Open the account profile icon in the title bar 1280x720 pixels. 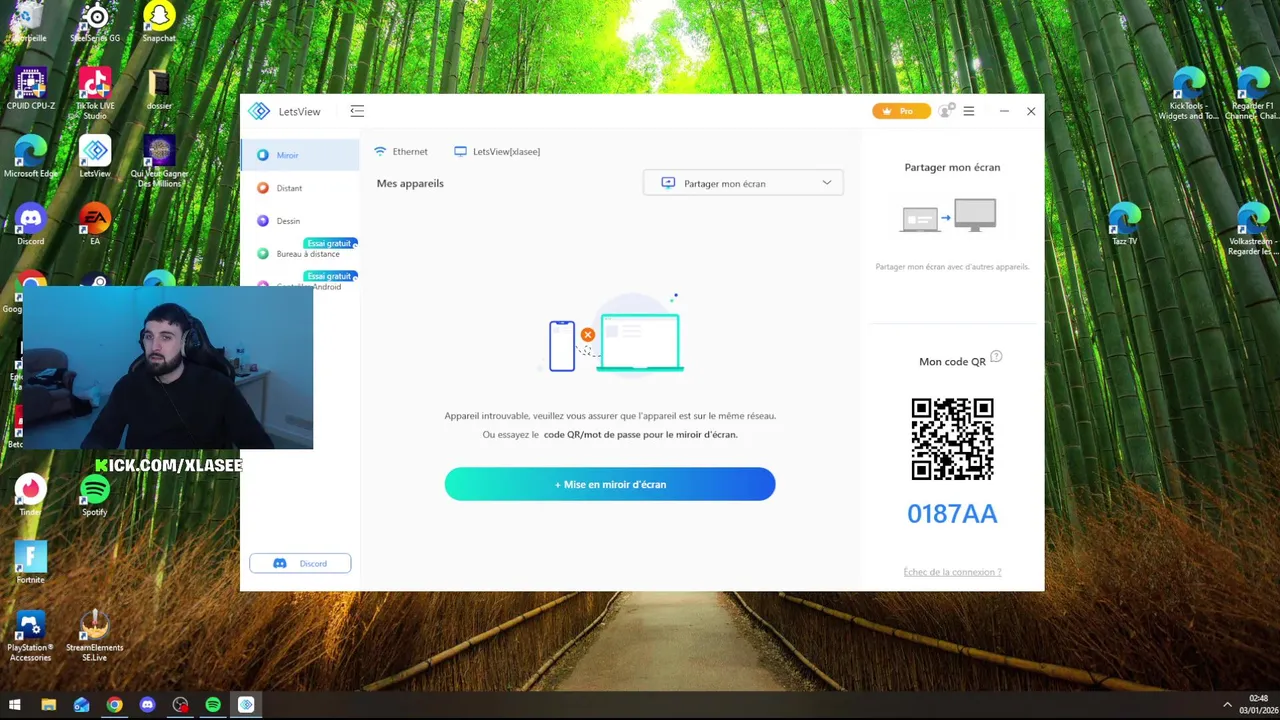(x=946, y=111)
